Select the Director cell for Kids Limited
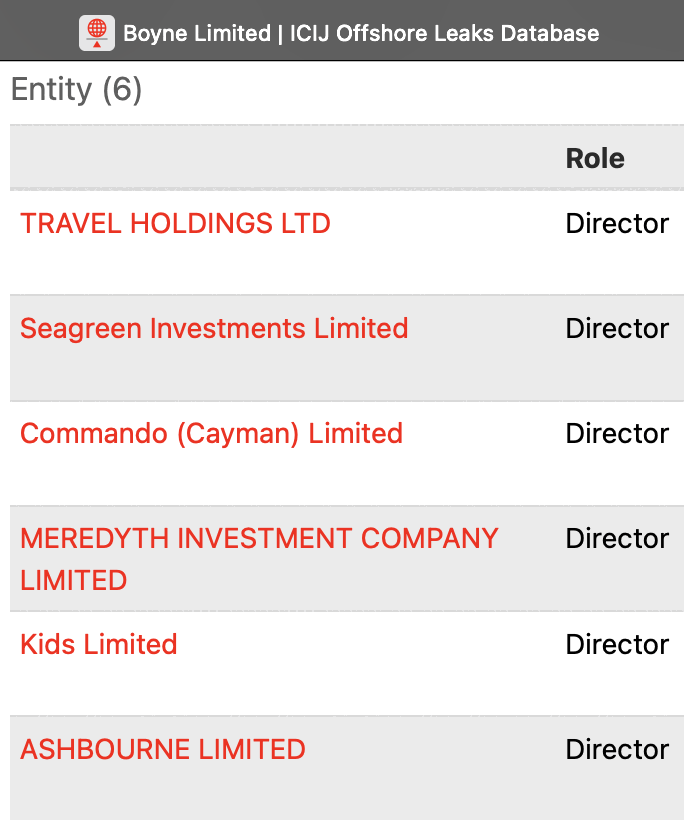Viewport: 684px width, 834px height. click(617, 644)
